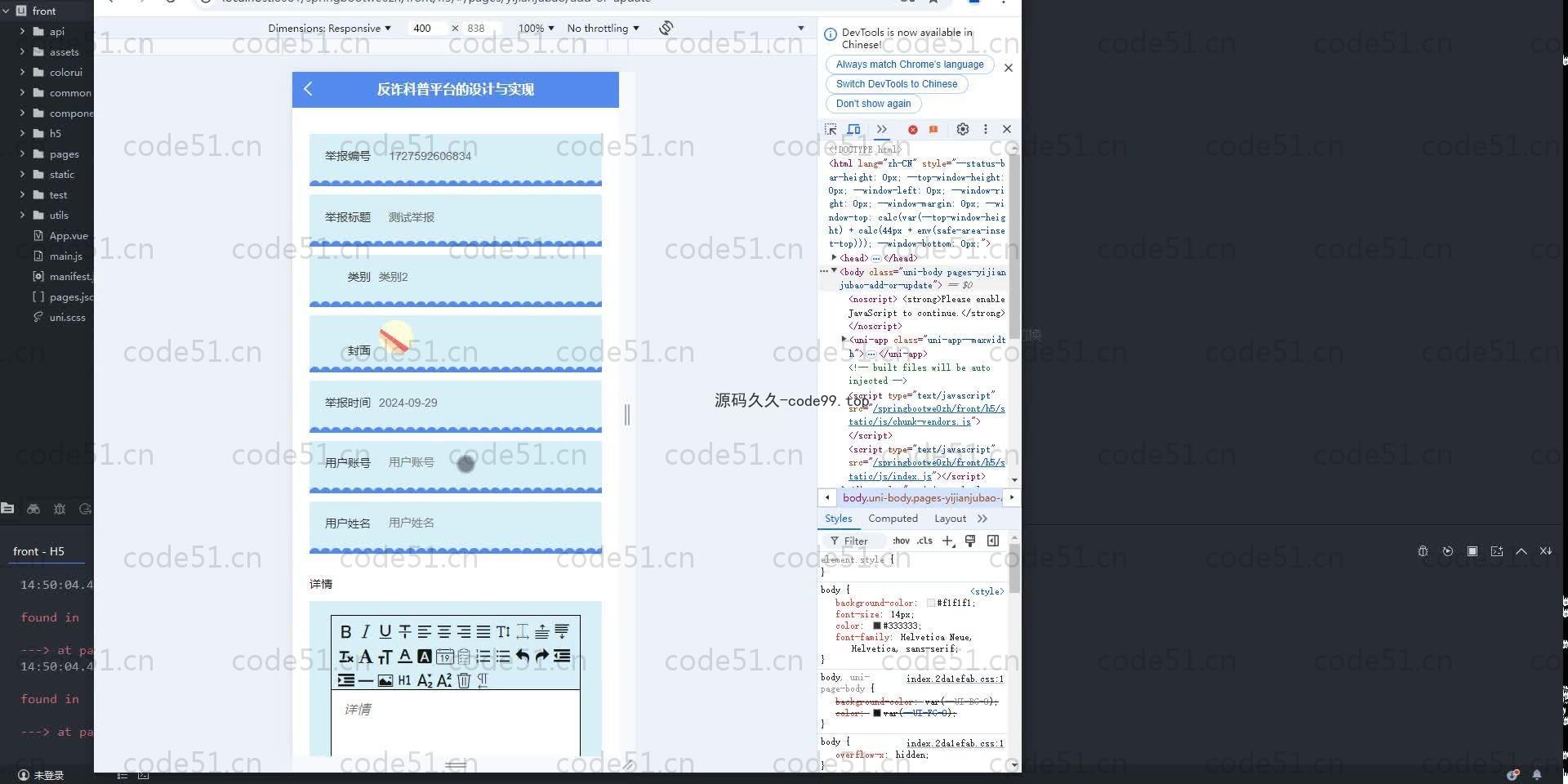Screen dimensions: 1568x784
Task: Undo the last edit in the editor
Action: tap(522, 656)
